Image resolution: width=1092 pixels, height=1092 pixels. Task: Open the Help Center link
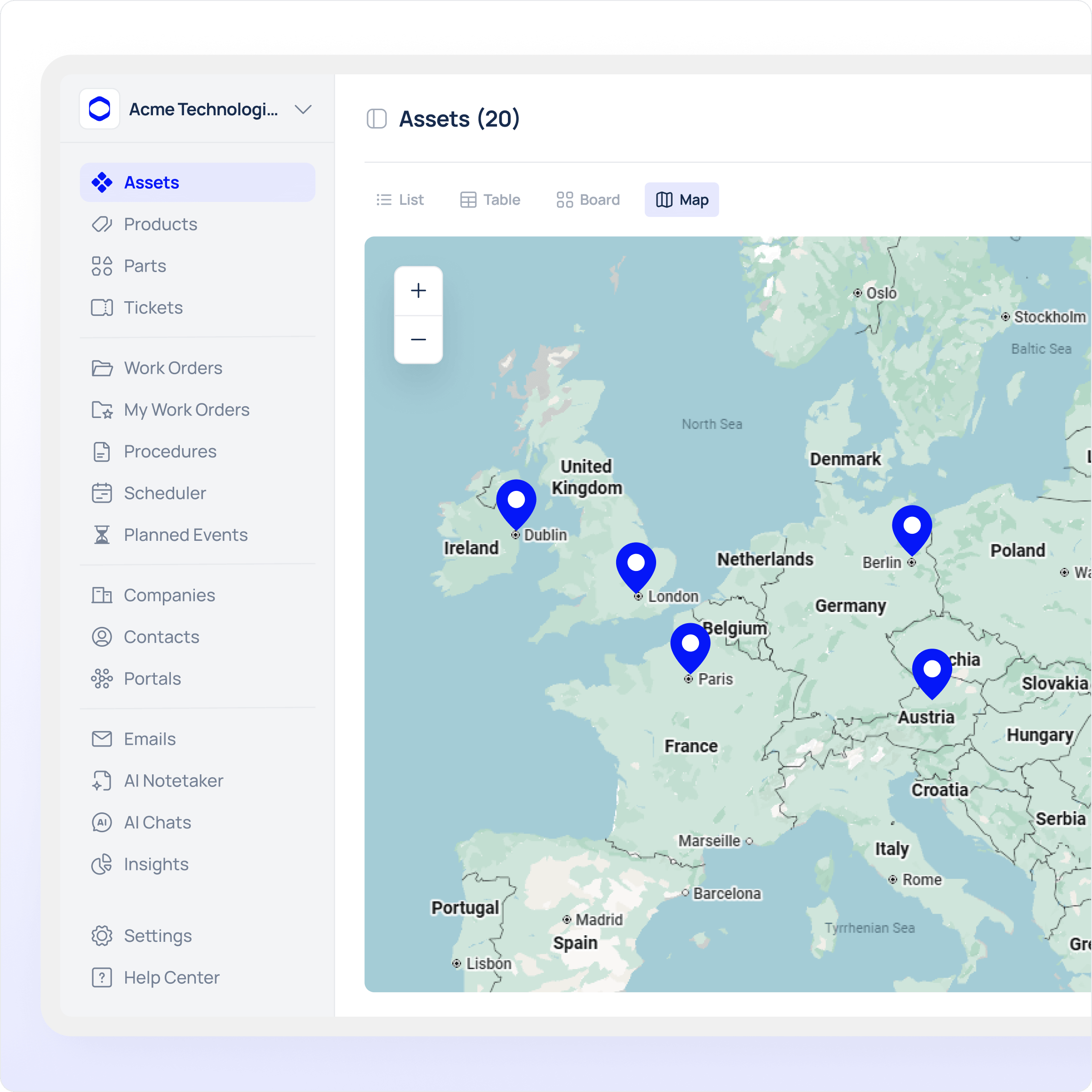(171, 977)
